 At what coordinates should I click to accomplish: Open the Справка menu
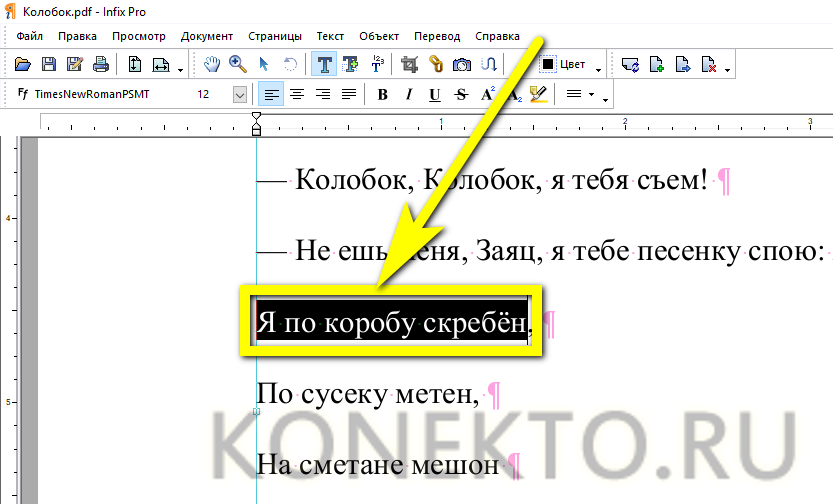coord(497,36)
